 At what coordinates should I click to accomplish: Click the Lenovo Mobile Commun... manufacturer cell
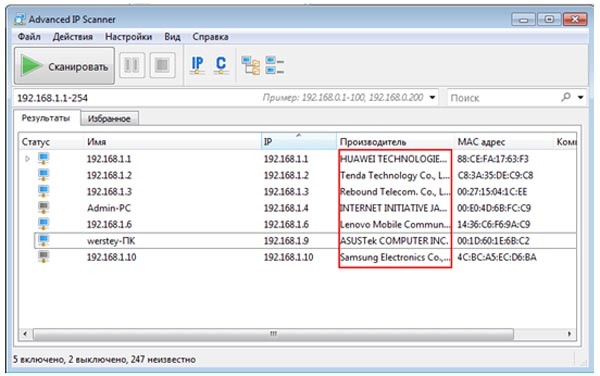coord(395,225)
